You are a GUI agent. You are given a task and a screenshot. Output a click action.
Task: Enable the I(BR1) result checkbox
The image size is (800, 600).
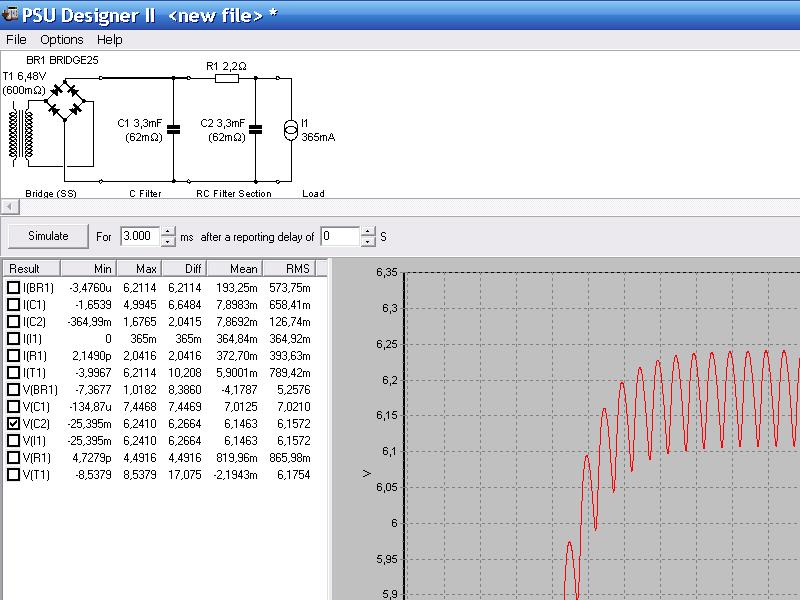click(x=13, y=288)
